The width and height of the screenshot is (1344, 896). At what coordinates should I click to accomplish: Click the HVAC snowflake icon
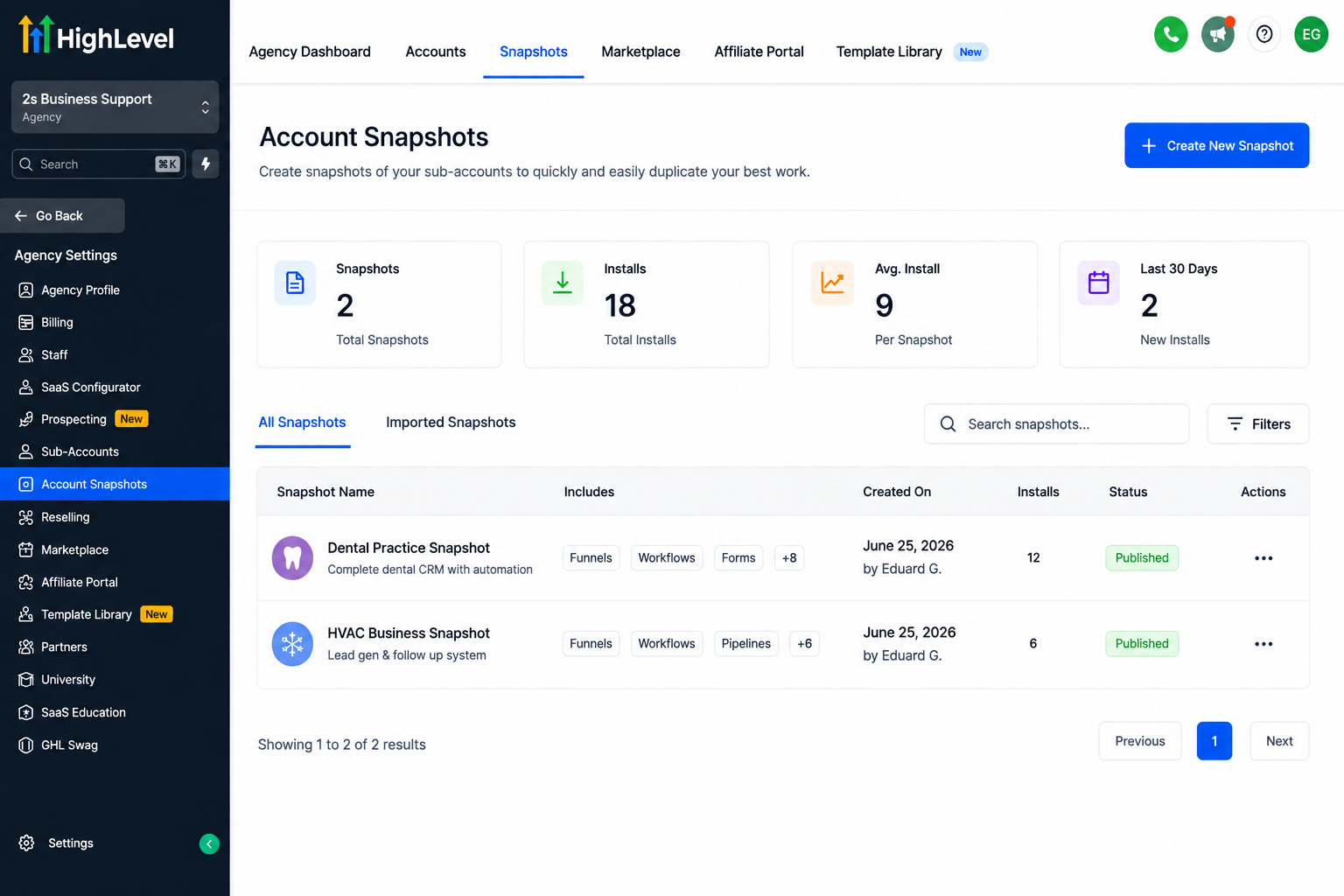292,644
